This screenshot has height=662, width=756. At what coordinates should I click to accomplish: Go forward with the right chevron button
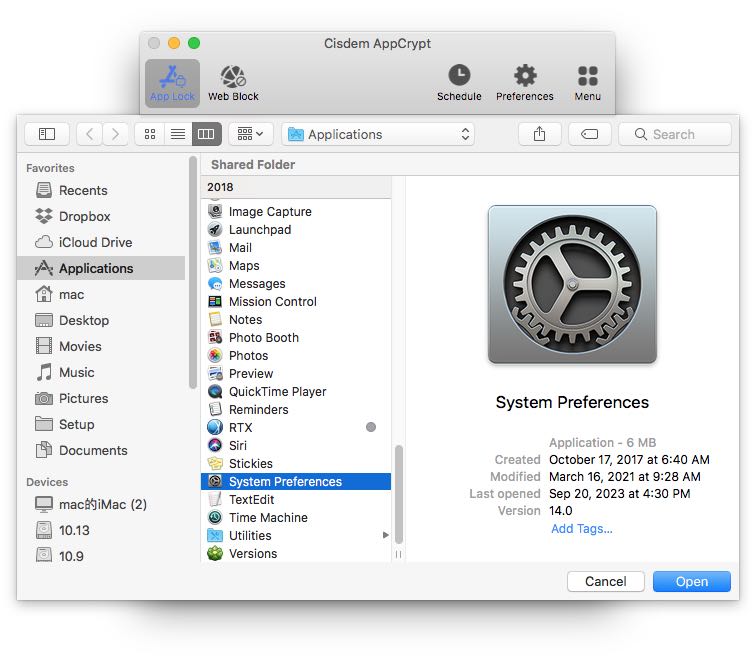(x=115, y=134)
